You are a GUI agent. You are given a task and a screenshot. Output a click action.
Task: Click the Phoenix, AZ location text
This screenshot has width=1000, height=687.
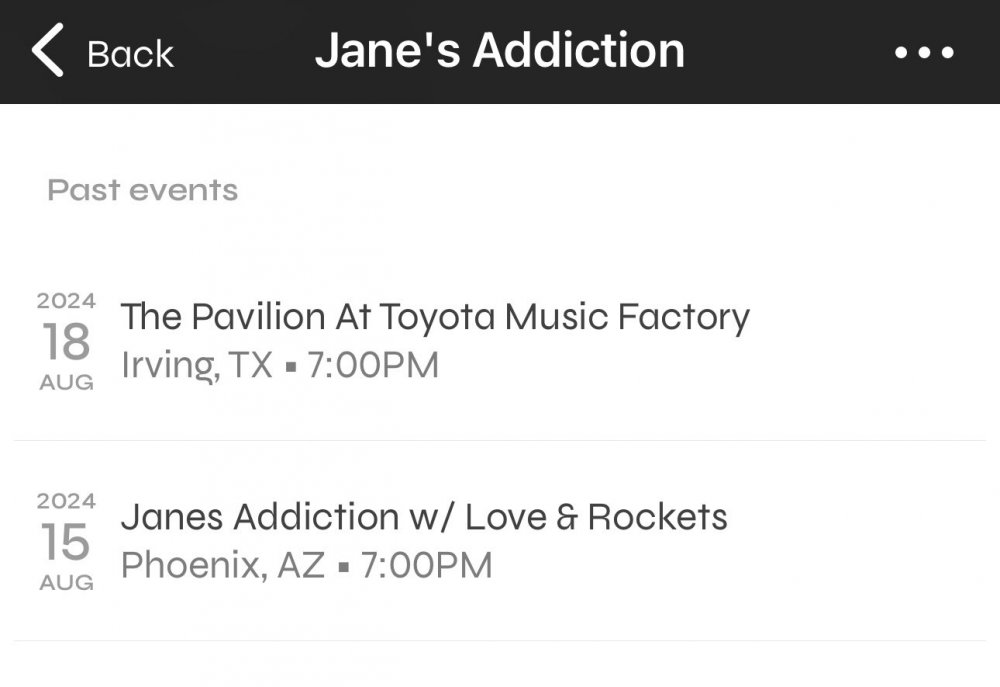click(x=223, y=566)
